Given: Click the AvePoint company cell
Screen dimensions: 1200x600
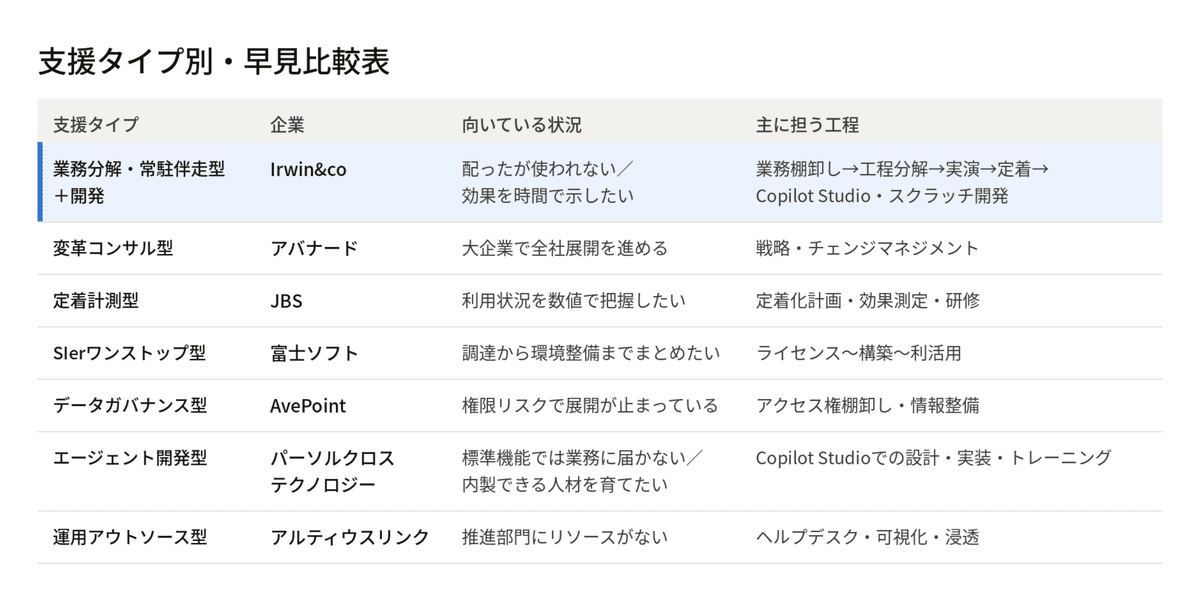Looking at the screenshot, I should pyautogui.click(x=309, y=405).
